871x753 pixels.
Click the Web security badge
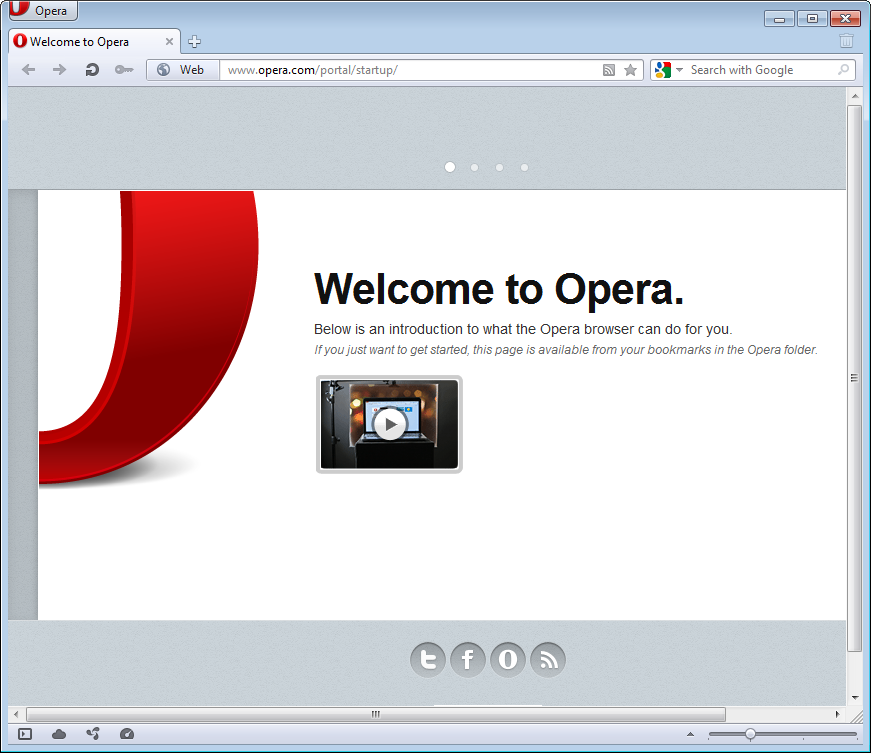[x=183, y=70]
